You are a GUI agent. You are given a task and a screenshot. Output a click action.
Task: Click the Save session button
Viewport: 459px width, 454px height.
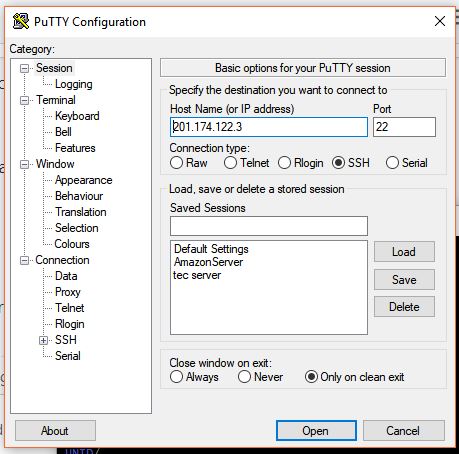coord(404,280)
